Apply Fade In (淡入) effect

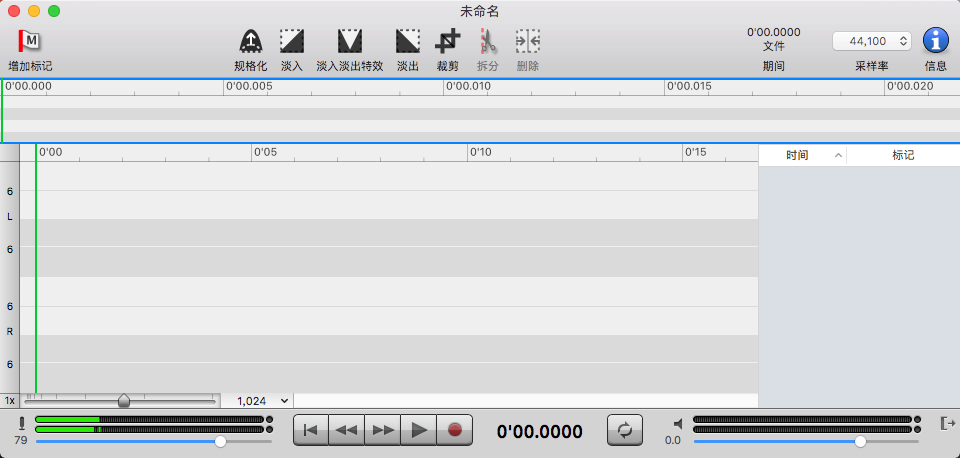292,41
